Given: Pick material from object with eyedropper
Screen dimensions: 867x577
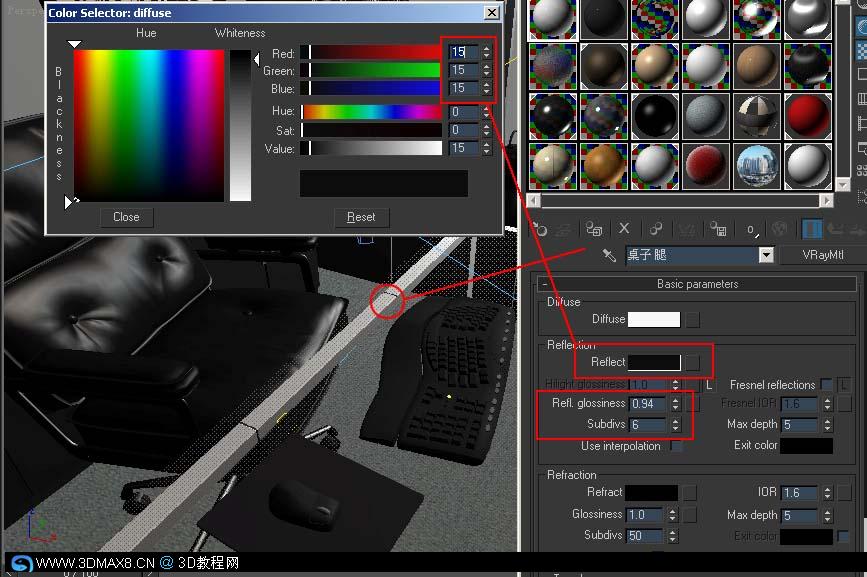Looking at the screenshot, I should (609, 255).
